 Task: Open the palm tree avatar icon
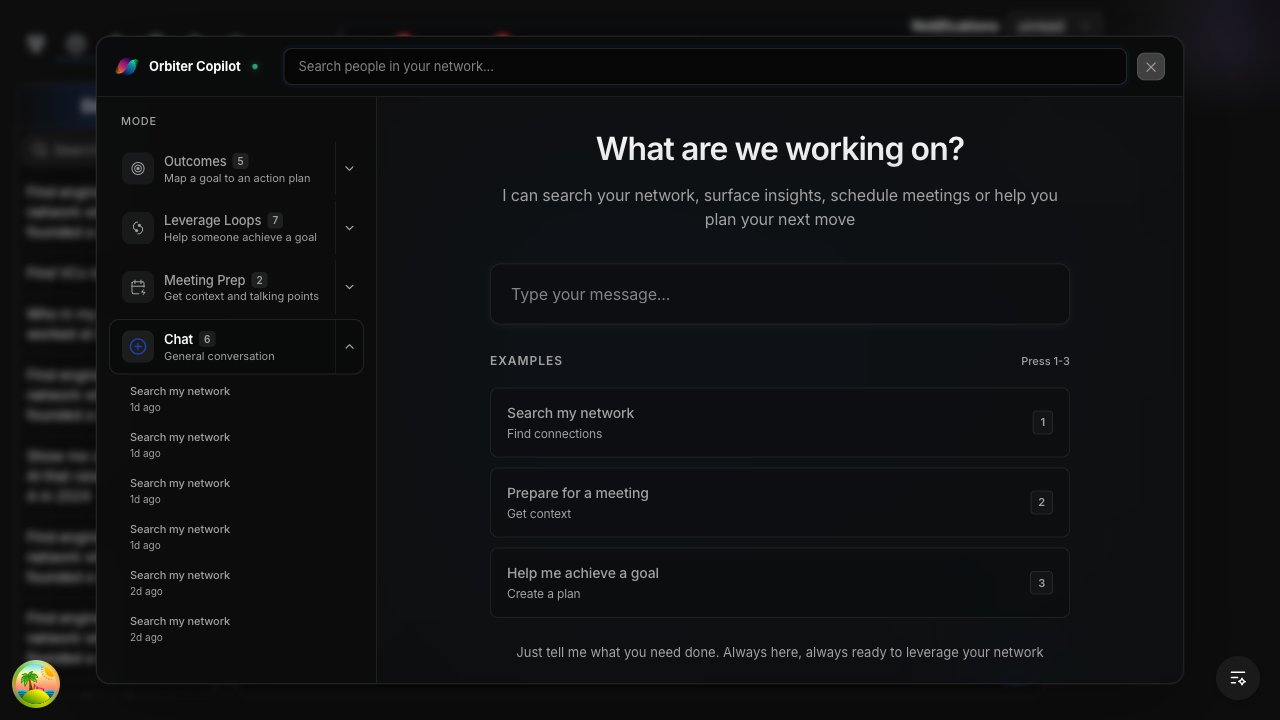tap(36, 684)
